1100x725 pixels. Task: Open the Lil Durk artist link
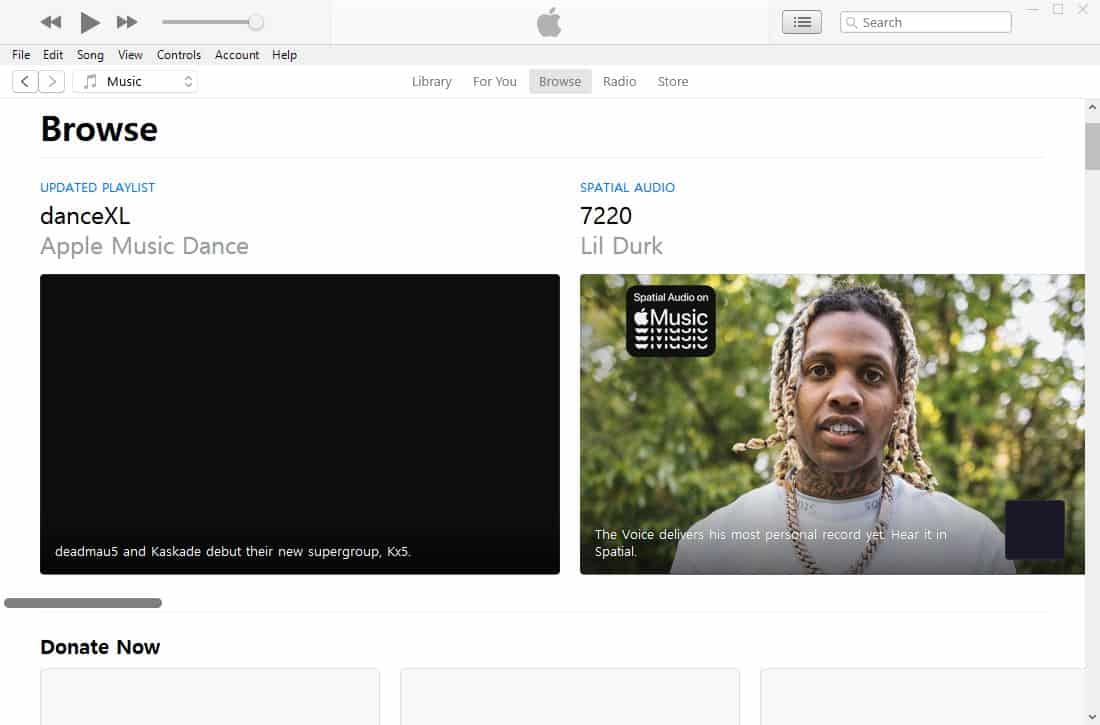[621, 246]
